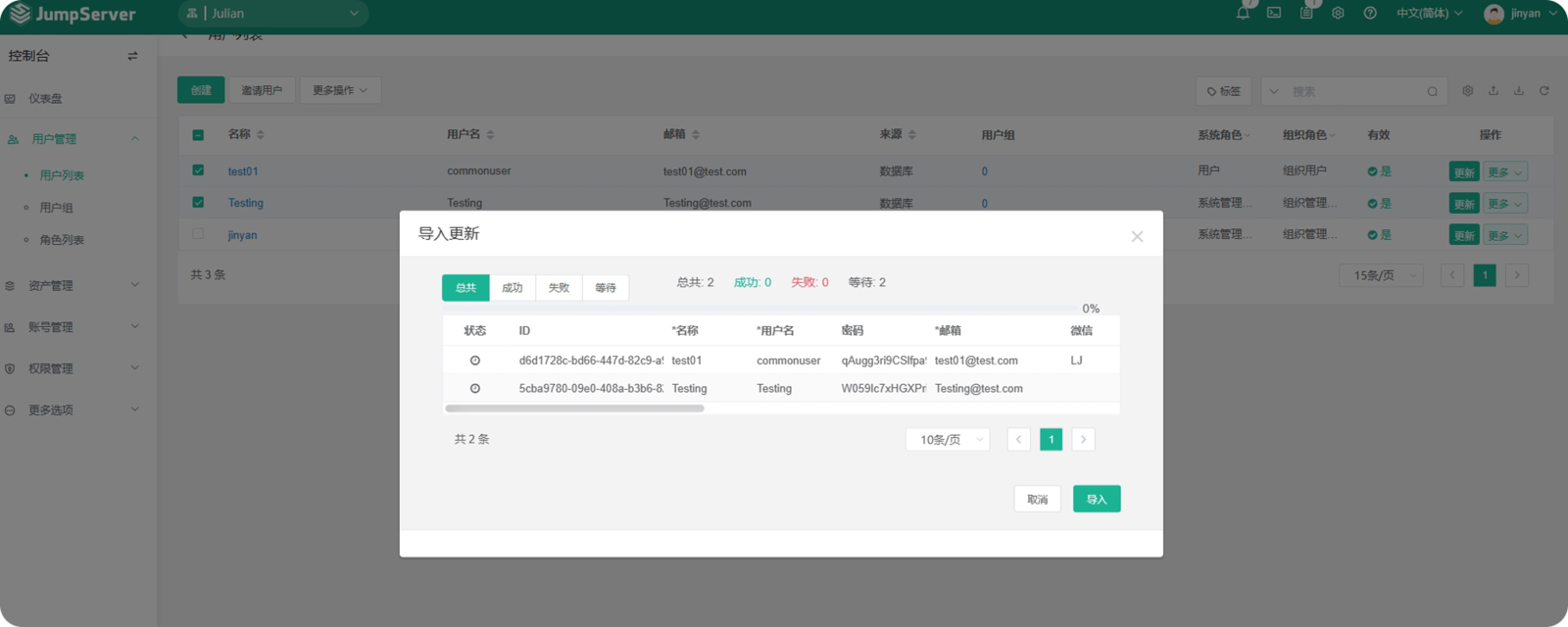This screenshot has width=1568, height=627.
Task: Go to next page in dialog
Action: [x=1083, y=440]
